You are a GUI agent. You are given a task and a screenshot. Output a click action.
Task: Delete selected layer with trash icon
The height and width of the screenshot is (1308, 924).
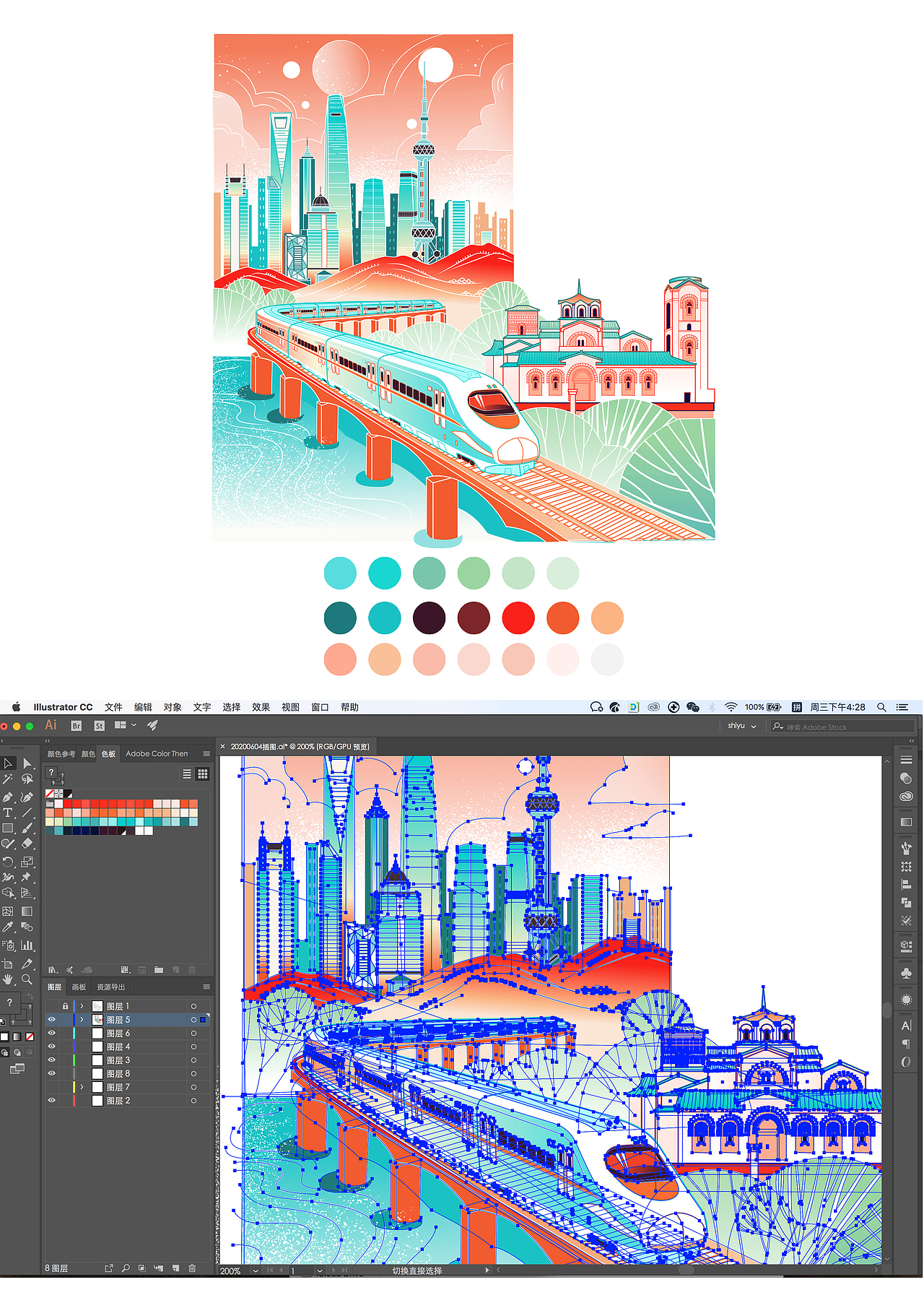tap(192, 1268)
